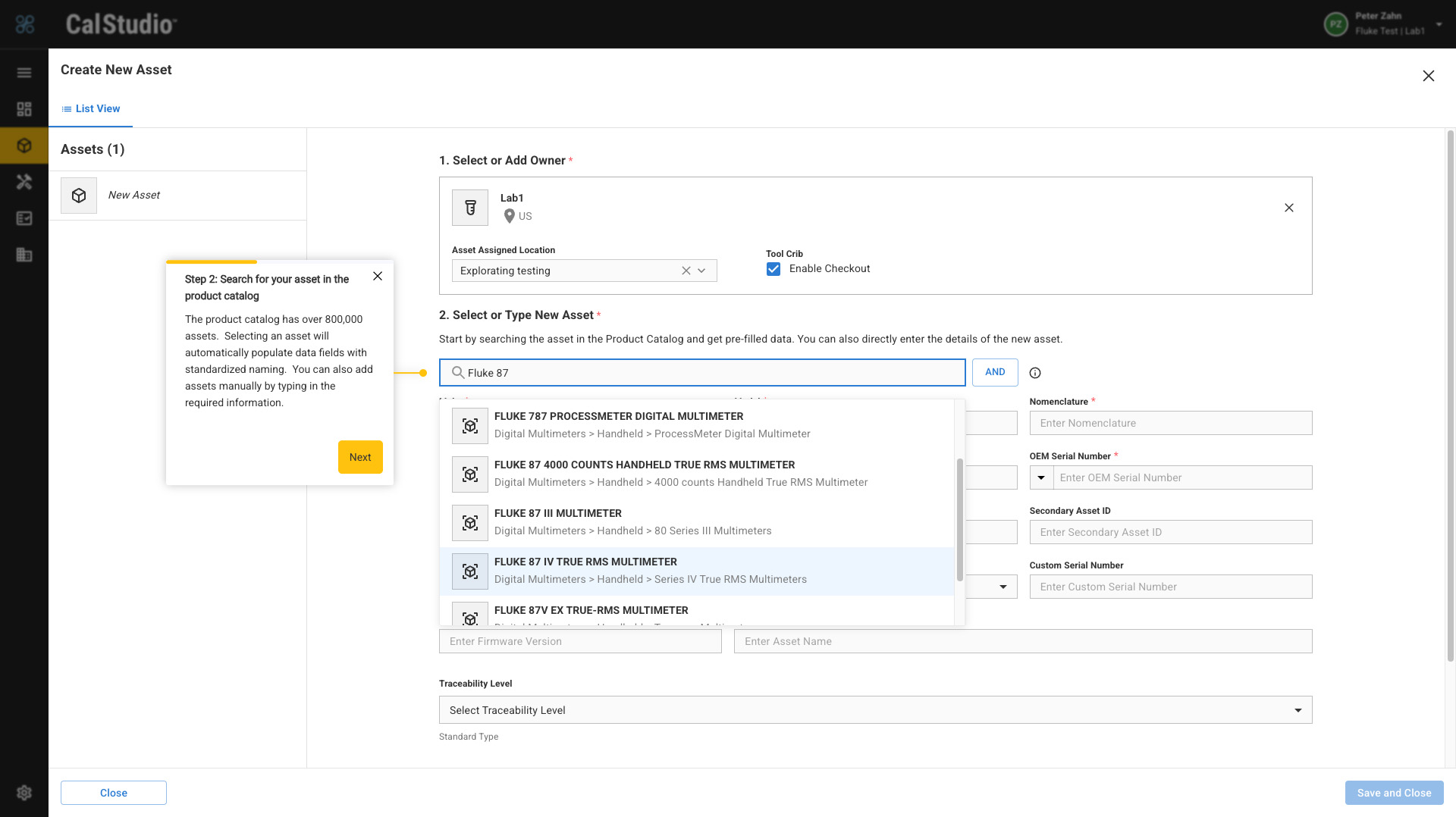Select the Assets cube icon in sidebar

pyautogui.click(x=24, y=146)
